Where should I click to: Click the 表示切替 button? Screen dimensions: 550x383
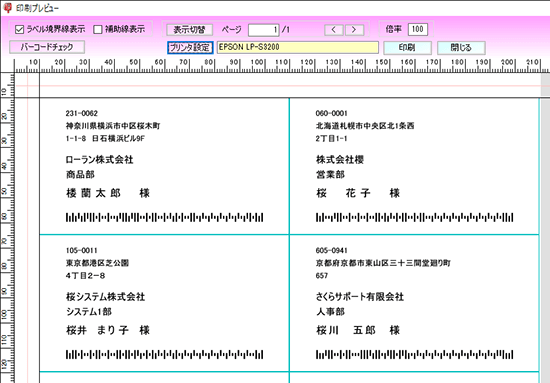(189, 30)
